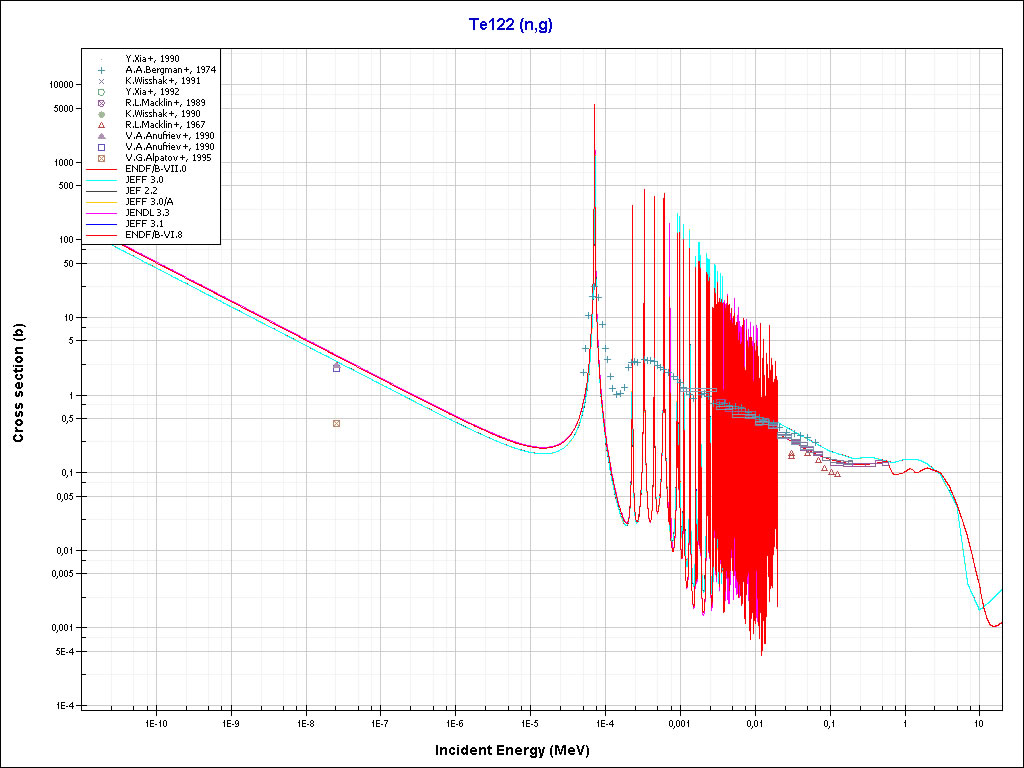The image size is (1024, 768).
Task: Click the green circle marker for Y.Xia 1992
Action: [101, 91]
